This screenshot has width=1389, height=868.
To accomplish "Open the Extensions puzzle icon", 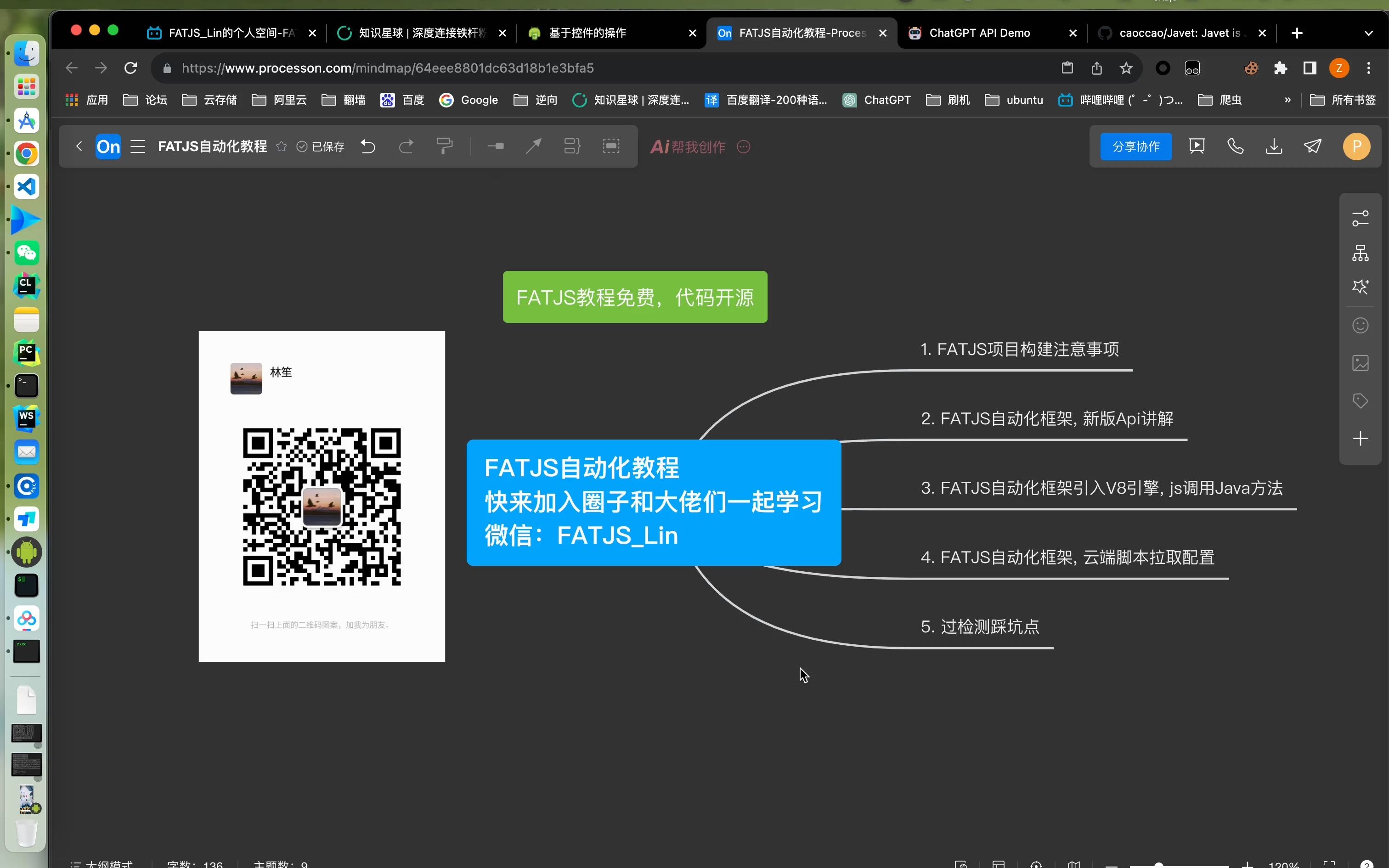I will (x=1281, y=68).
